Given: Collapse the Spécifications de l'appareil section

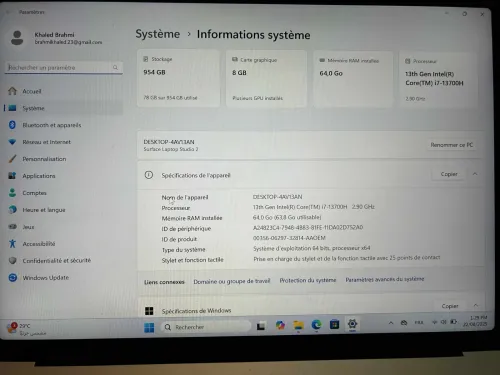Looking at the screenshot, I should pyautogui.click(x=475, y=174).
